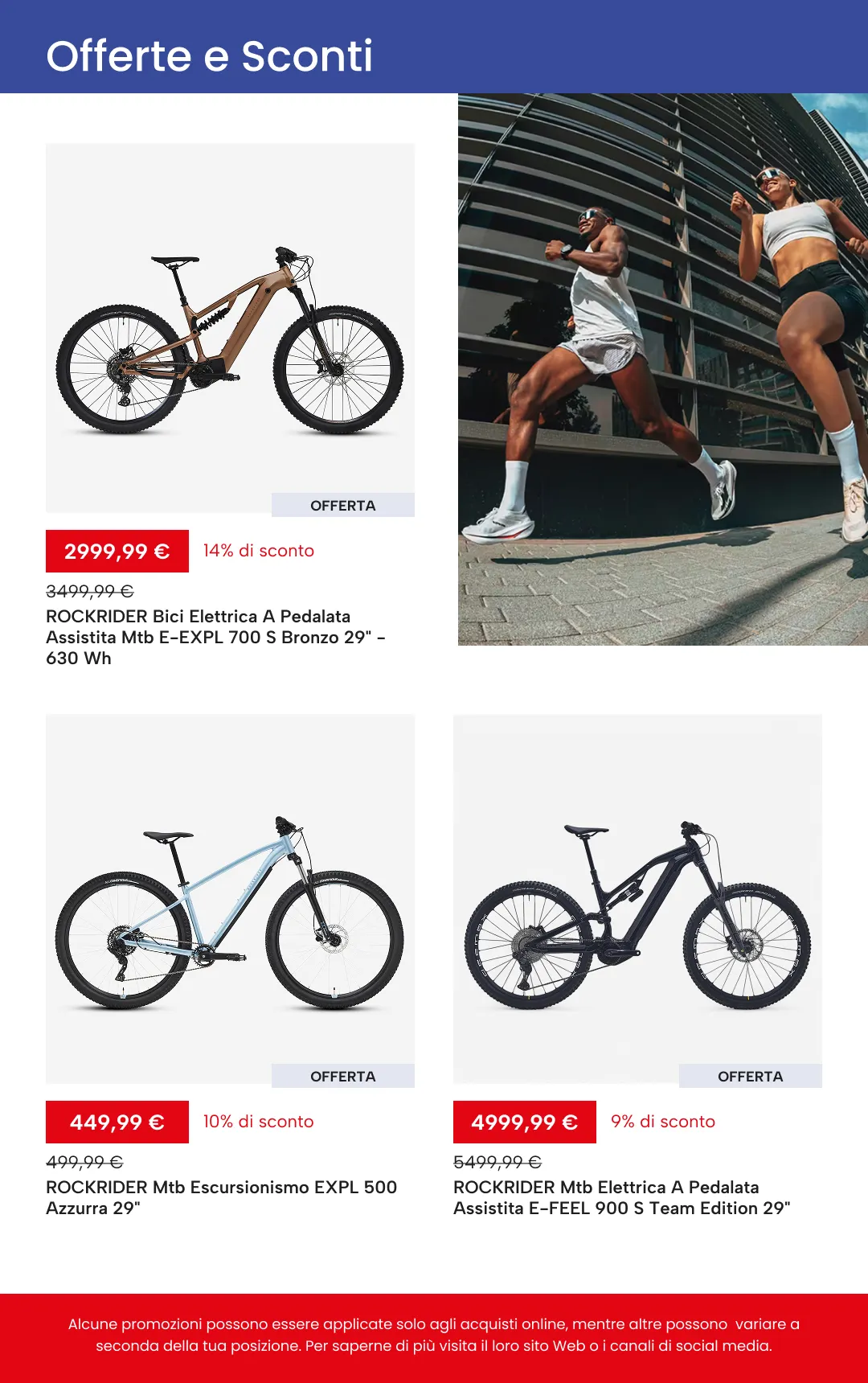The image size is (868, 1383).
Task: Open ROCKRIDER E-FEEL 900 S Team Edition title
Action: coord(622,1197)
